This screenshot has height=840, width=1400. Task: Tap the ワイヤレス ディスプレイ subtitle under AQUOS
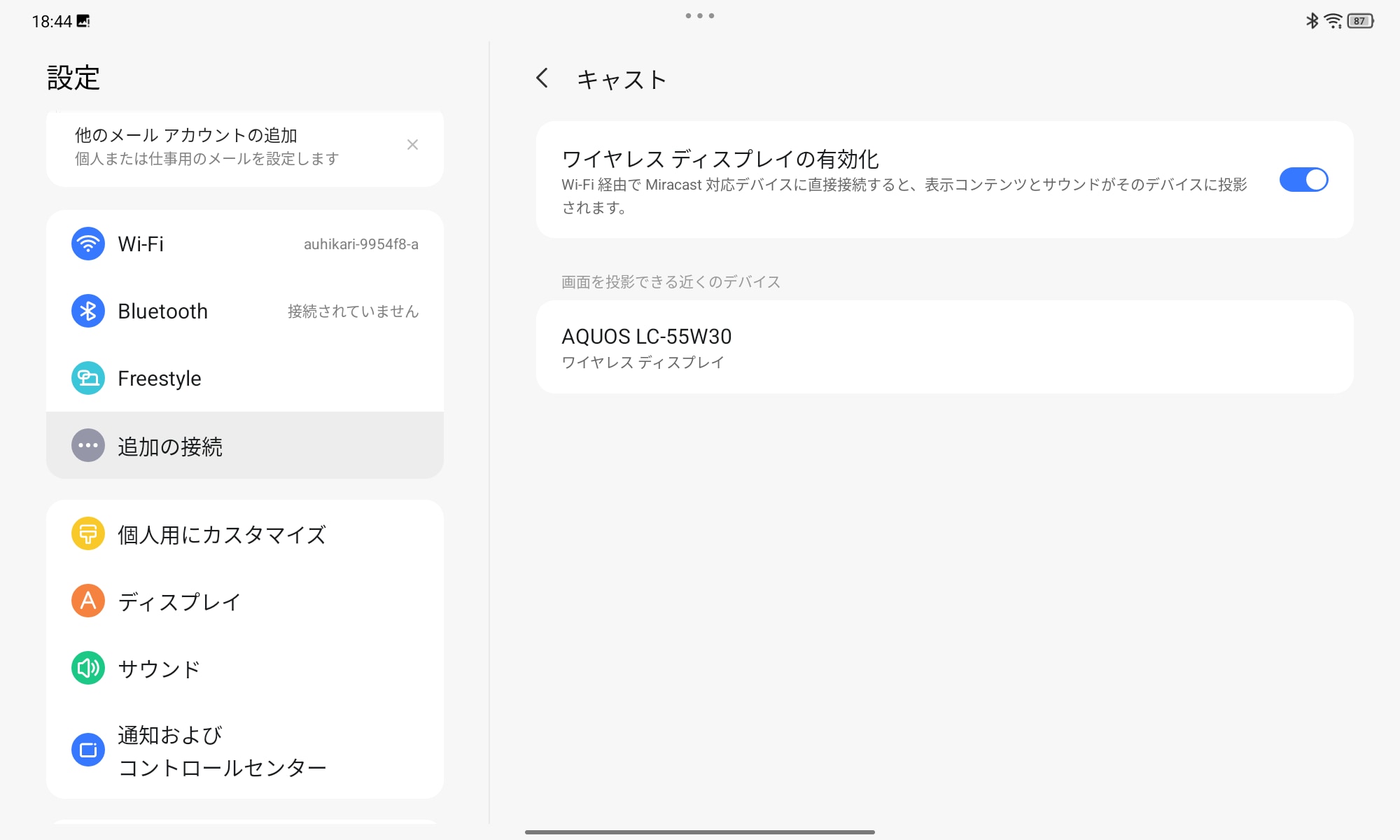(x=643, y=363)
